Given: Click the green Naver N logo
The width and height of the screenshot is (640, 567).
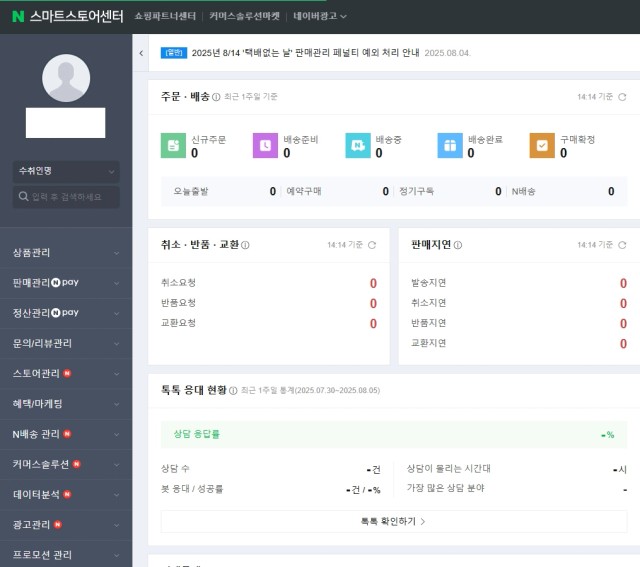Looking at the screenshot, I should 18,16.
